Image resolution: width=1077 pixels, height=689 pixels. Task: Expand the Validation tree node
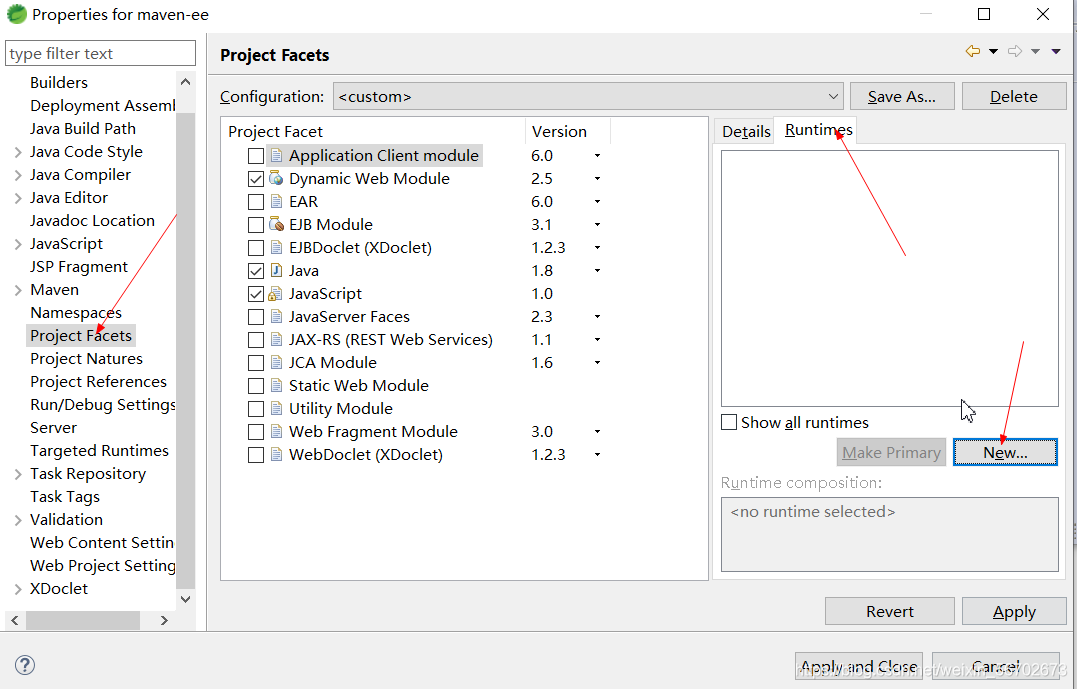(x=18, y=521)
